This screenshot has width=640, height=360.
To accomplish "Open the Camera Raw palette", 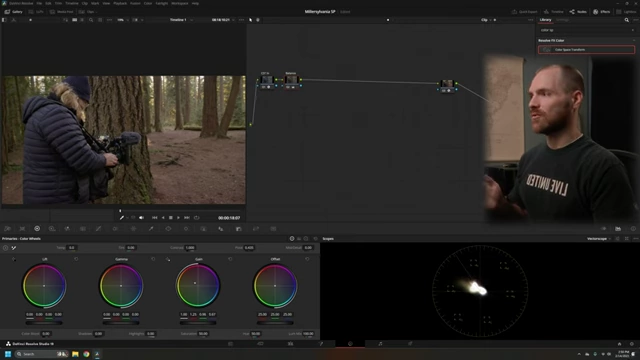I will (x=7, y=229).
